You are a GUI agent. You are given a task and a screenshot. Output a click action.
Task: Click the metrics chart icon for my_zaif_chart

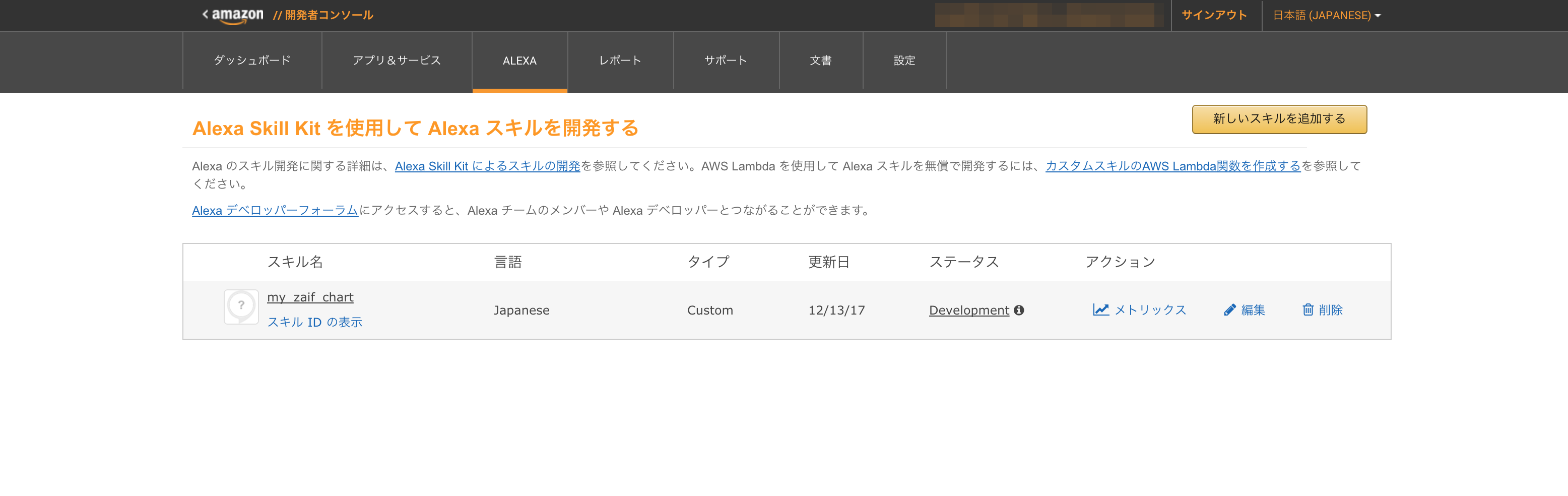pos(1100,310)
